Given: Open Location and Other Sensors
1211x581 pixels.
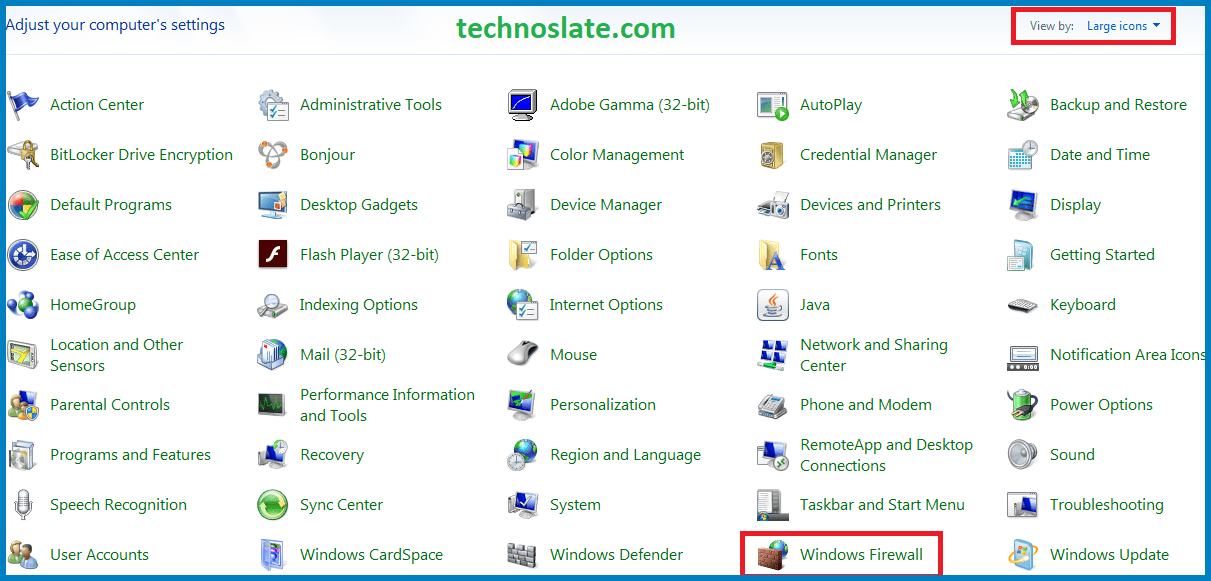Looking at the screenshot, I should point(116,355).
